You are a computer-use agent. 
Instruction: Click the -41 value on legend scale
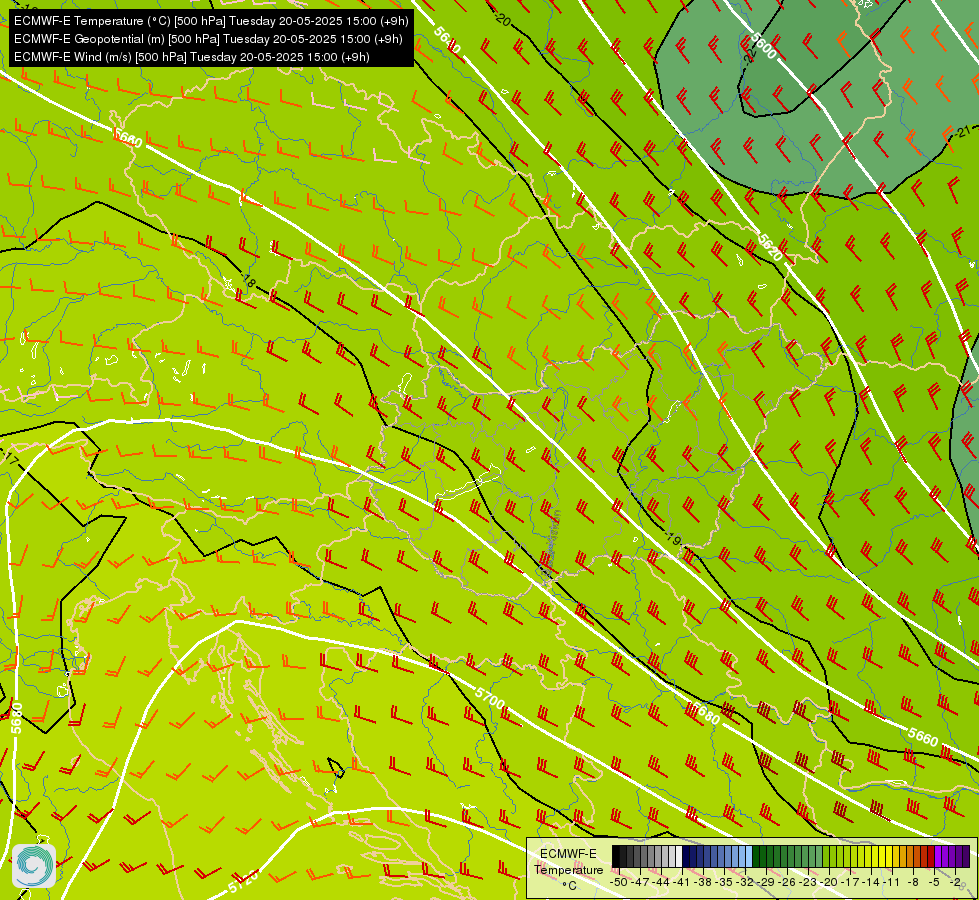coord(681,883)
